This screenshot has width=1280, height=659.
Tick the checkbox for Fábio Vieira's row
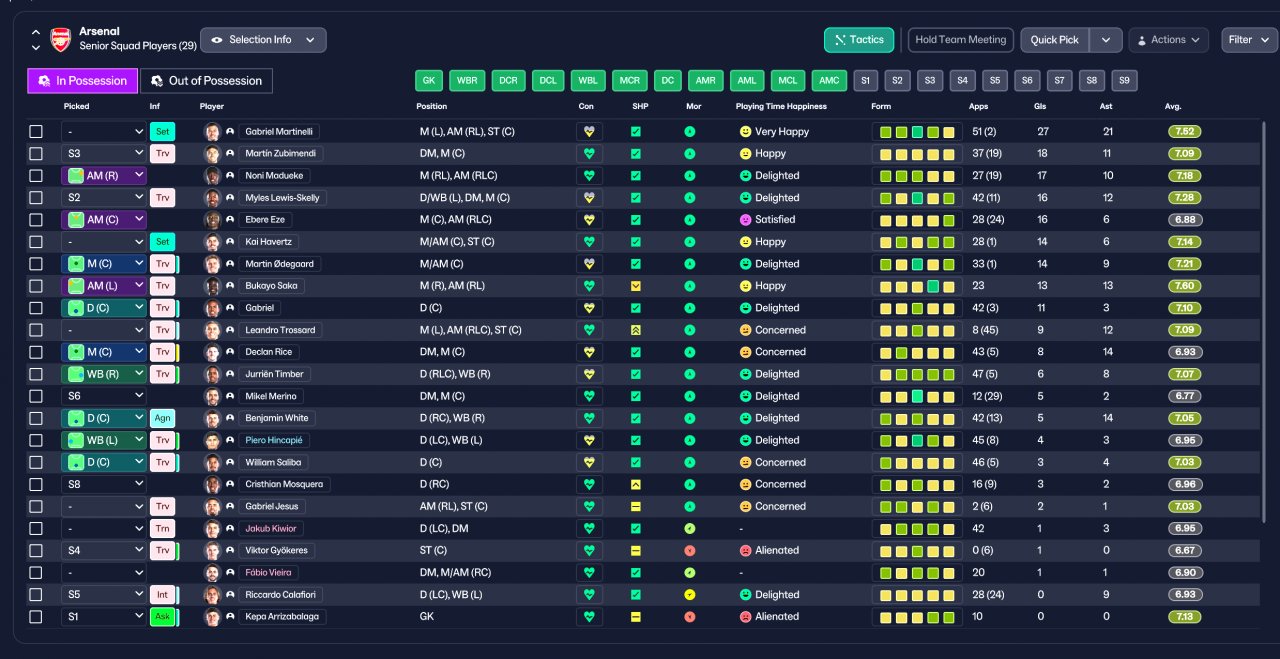pos(36,573)
